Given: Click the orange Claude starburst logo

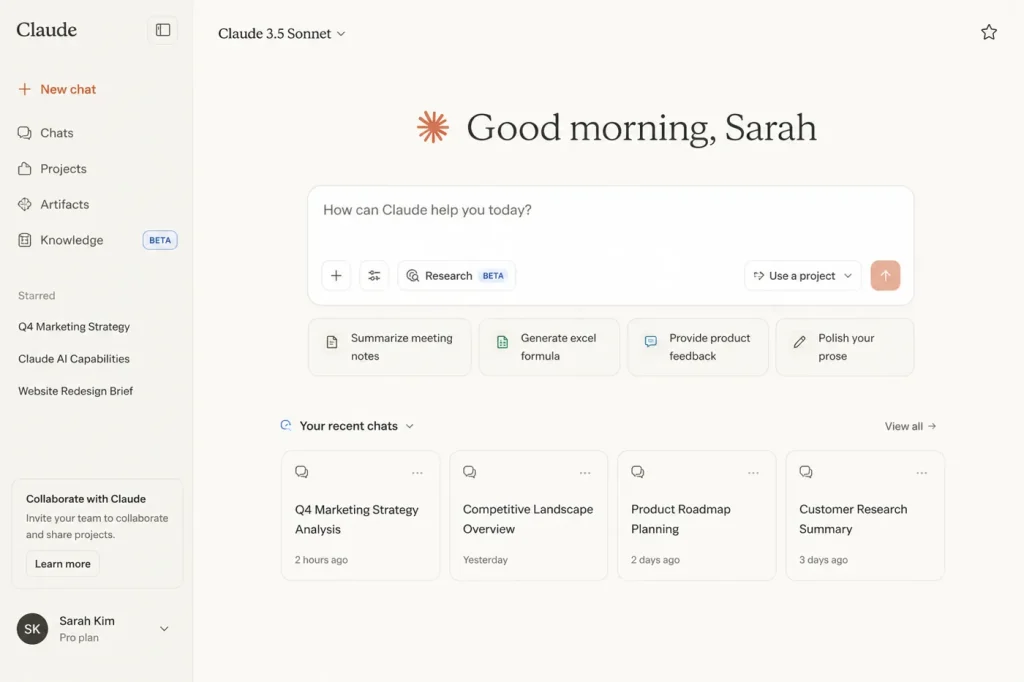Looking at the screenshot, I should click(433, 127).
